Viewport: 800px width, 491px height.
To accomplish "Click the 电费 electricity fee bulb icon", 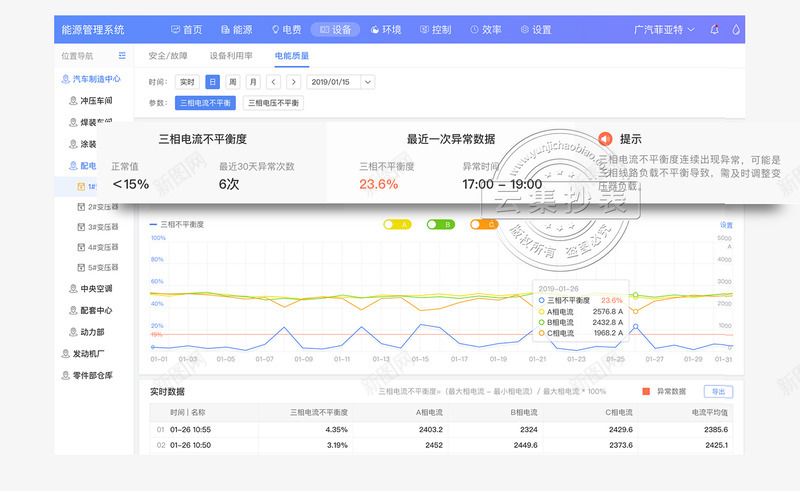I will (x=276, y=30).
